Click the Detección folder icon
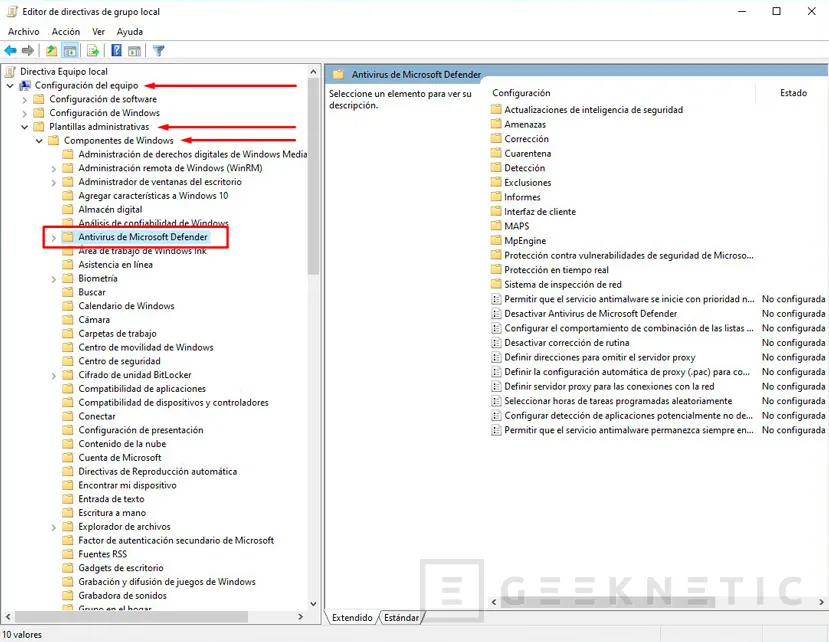829x642 pixels. click(x=496, y=168)
